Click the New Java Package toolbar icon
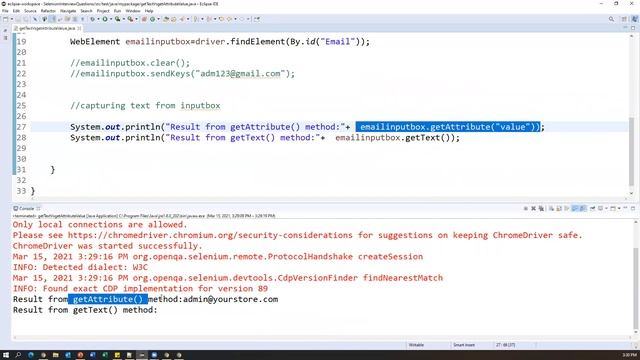640x360 pixels. [x=144, y=19]
